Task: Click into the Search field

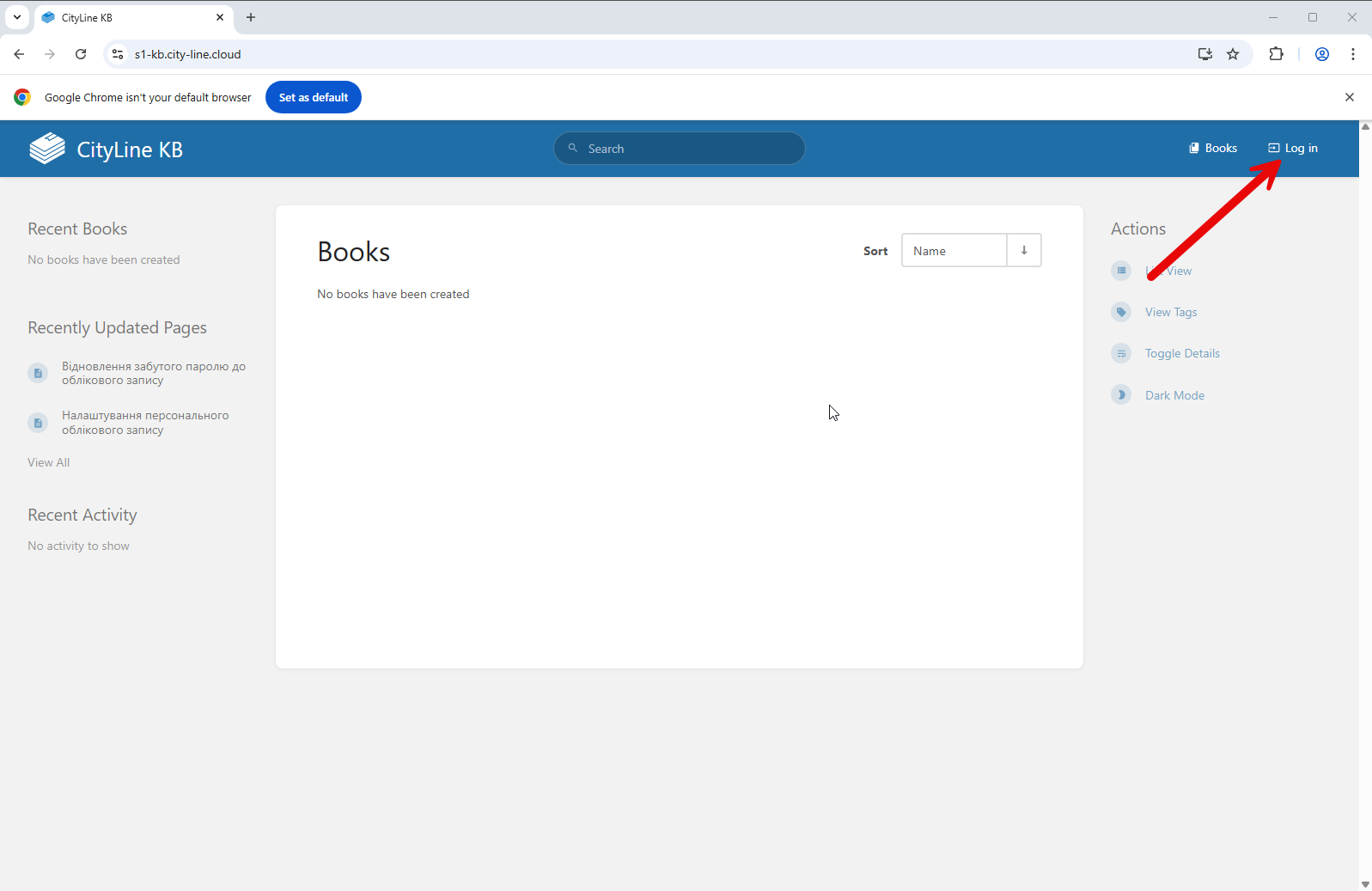Action: coord(687,149)
